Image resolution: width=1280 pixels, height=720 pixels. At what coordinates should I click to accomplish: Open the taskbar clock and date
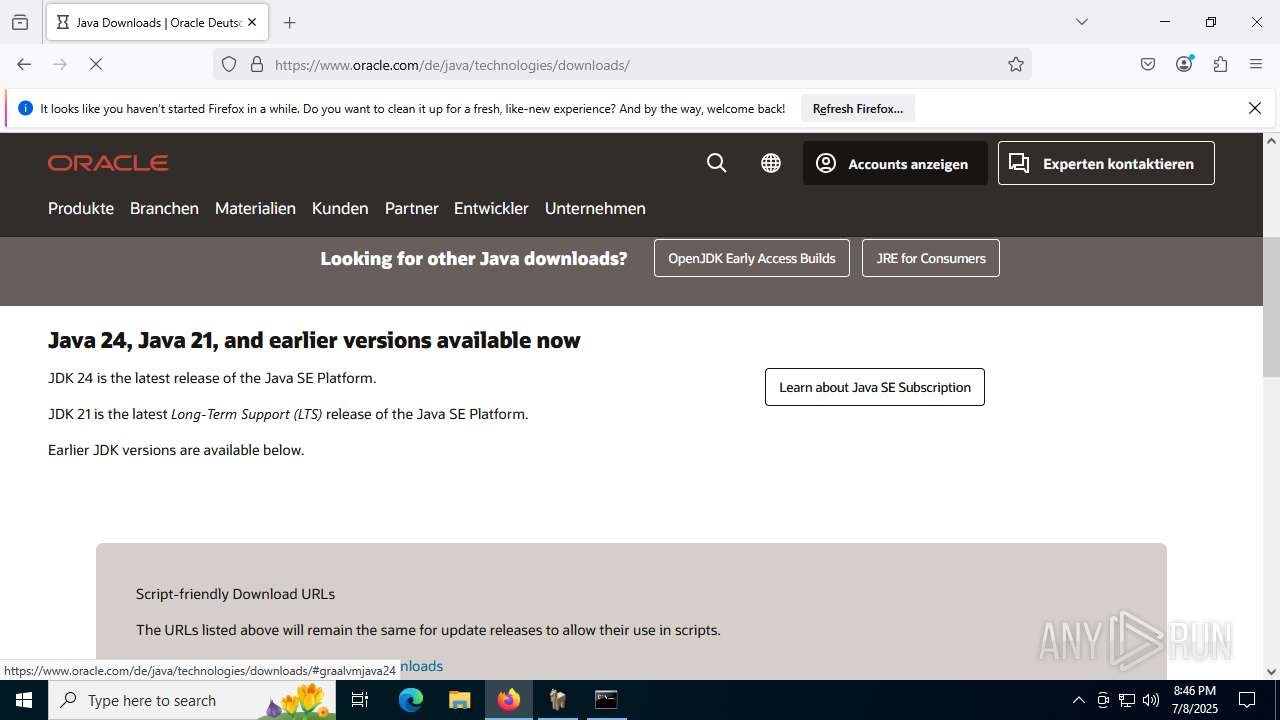point(1195,700)
